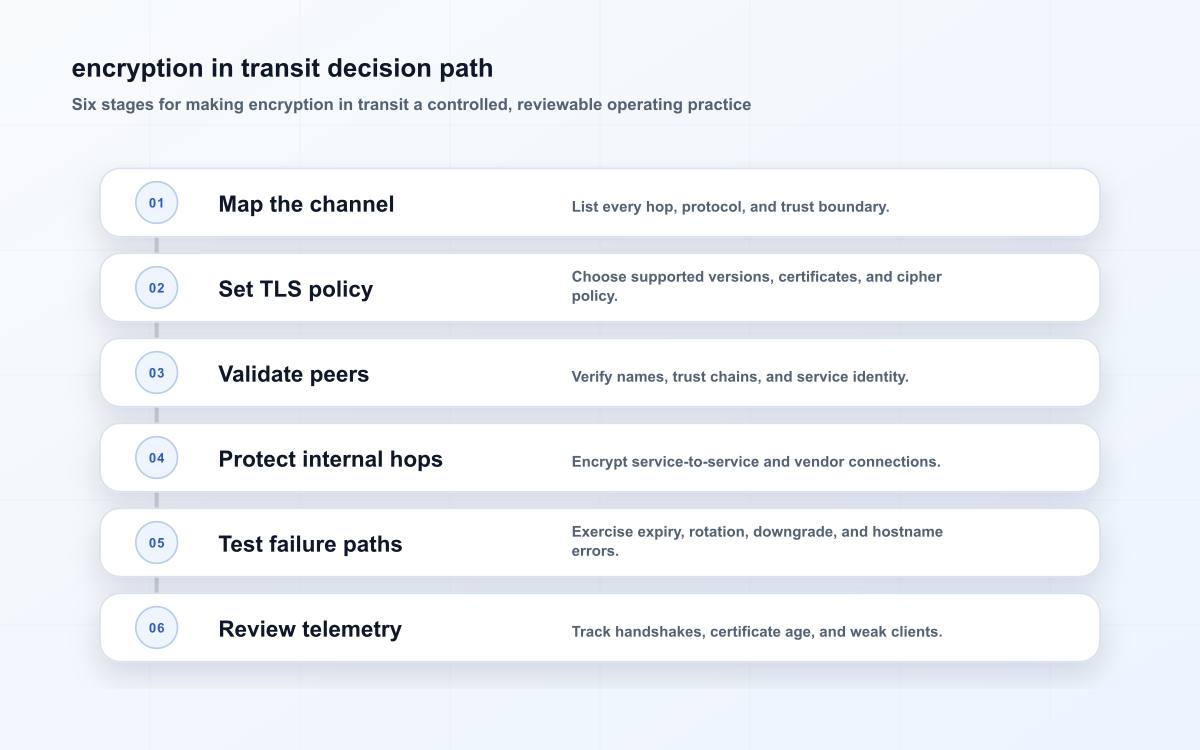
Task: Select the "Verify names, trust chains" description
Action: (740, 377)
